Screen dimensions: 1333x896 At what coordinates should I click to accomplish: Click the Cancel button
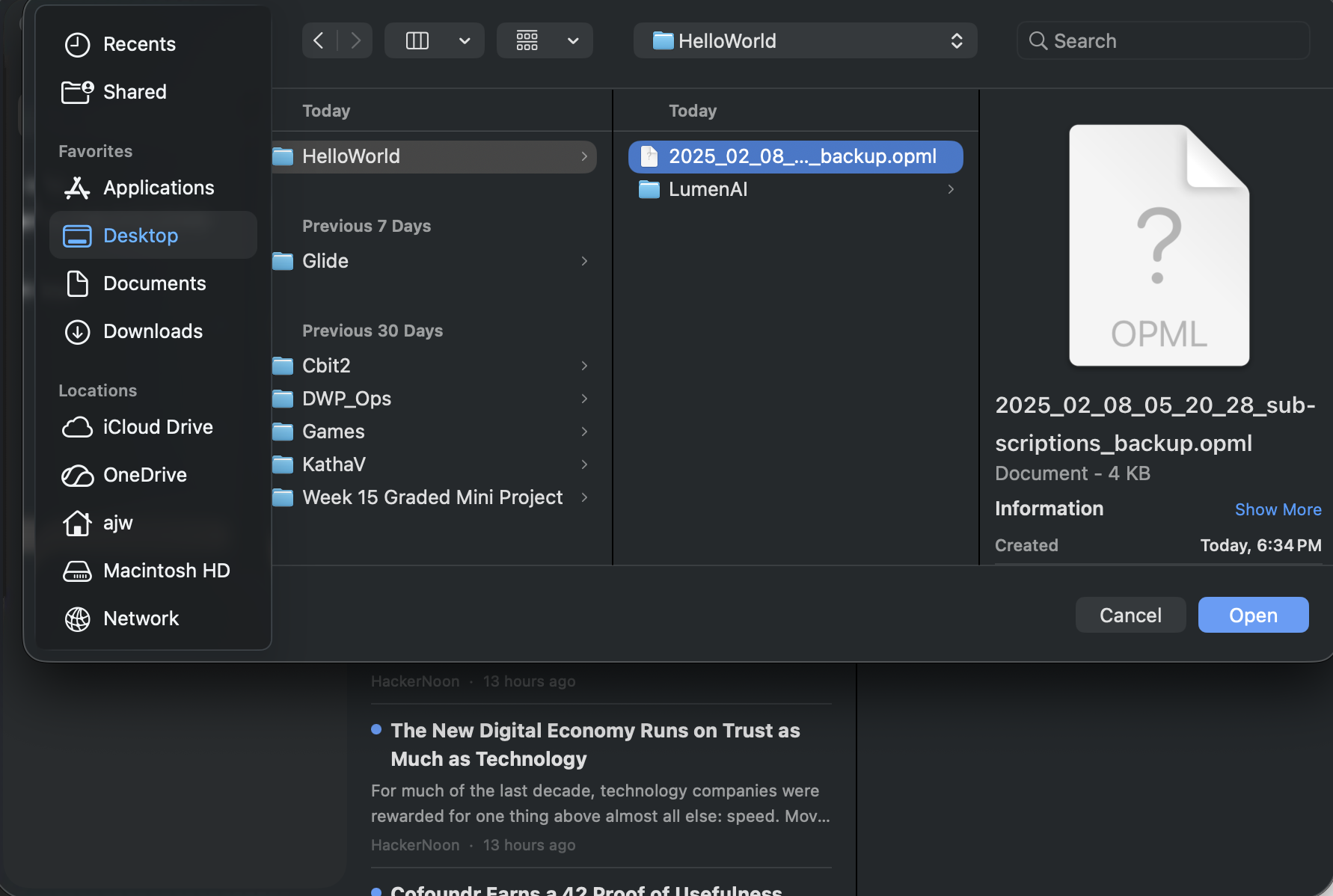1130,615
